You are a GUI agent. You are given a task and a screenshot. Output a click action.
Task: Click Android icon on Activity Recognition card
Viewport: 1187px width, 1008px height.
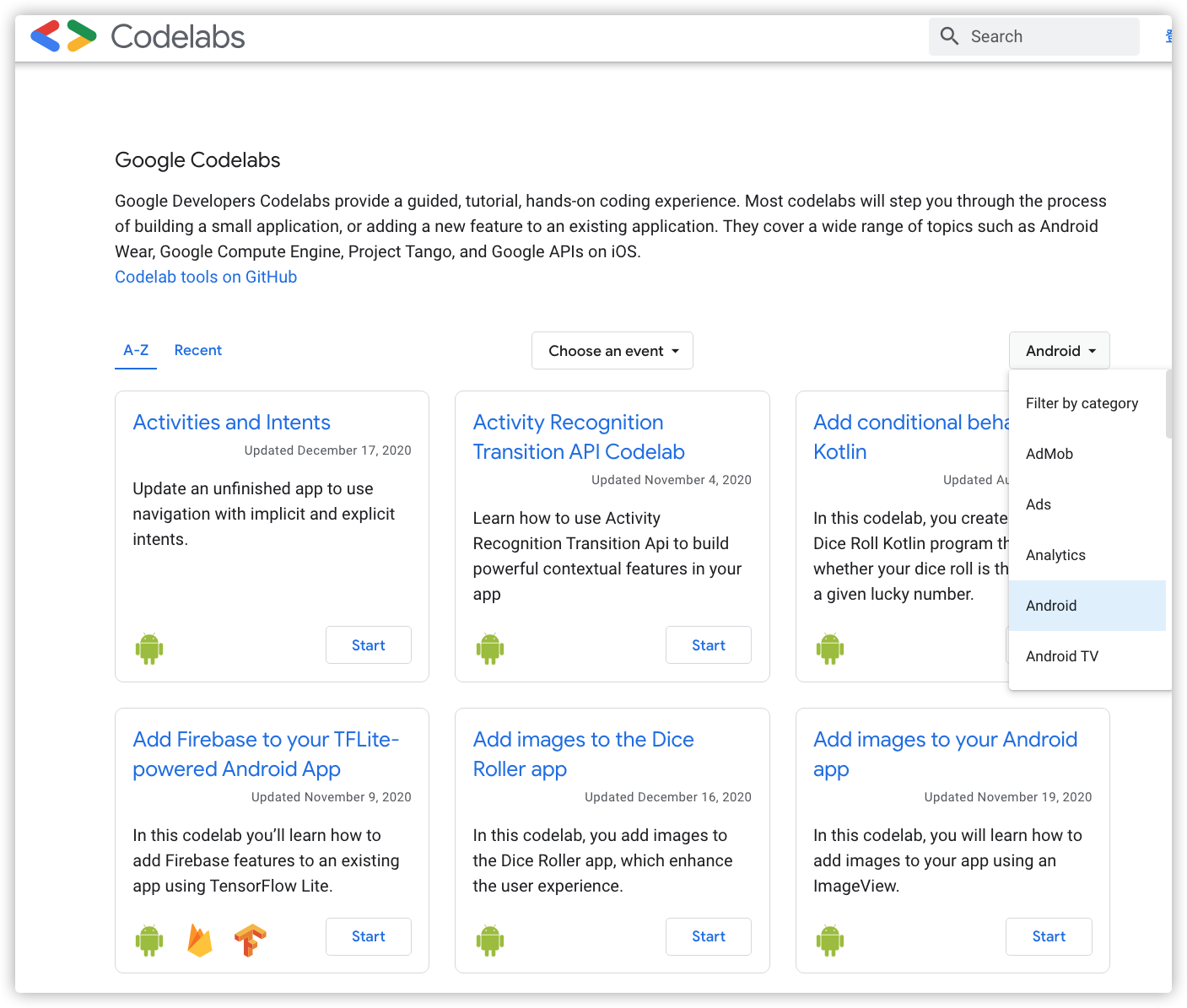489,648
